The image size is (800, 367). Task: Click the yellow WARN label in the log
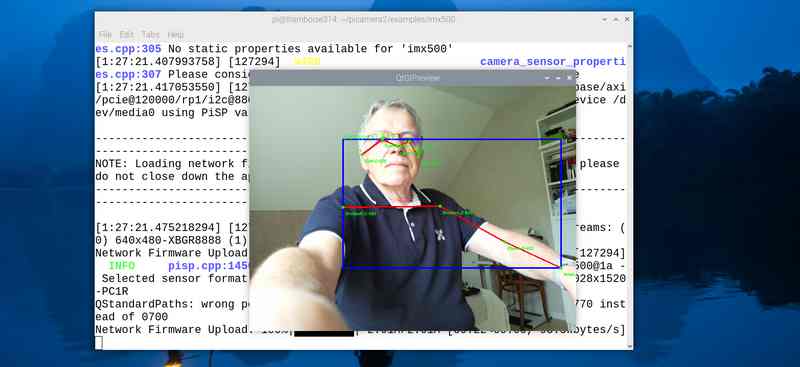point(307,62)
